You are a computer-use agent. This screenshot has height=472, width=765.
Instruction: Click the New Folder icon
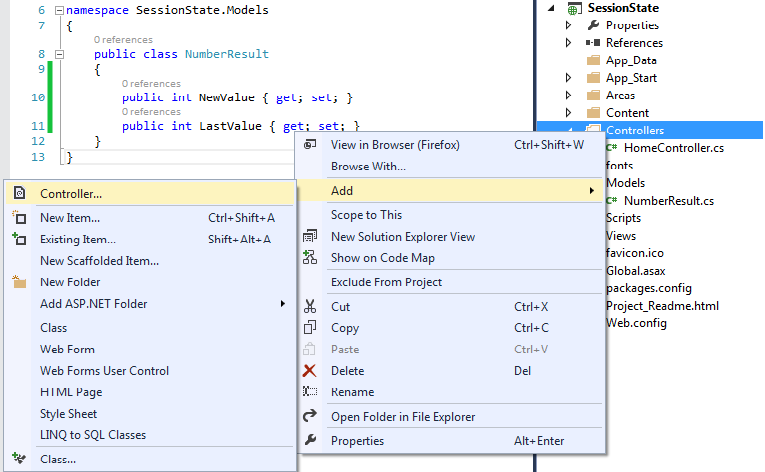[x=19, y=282]
